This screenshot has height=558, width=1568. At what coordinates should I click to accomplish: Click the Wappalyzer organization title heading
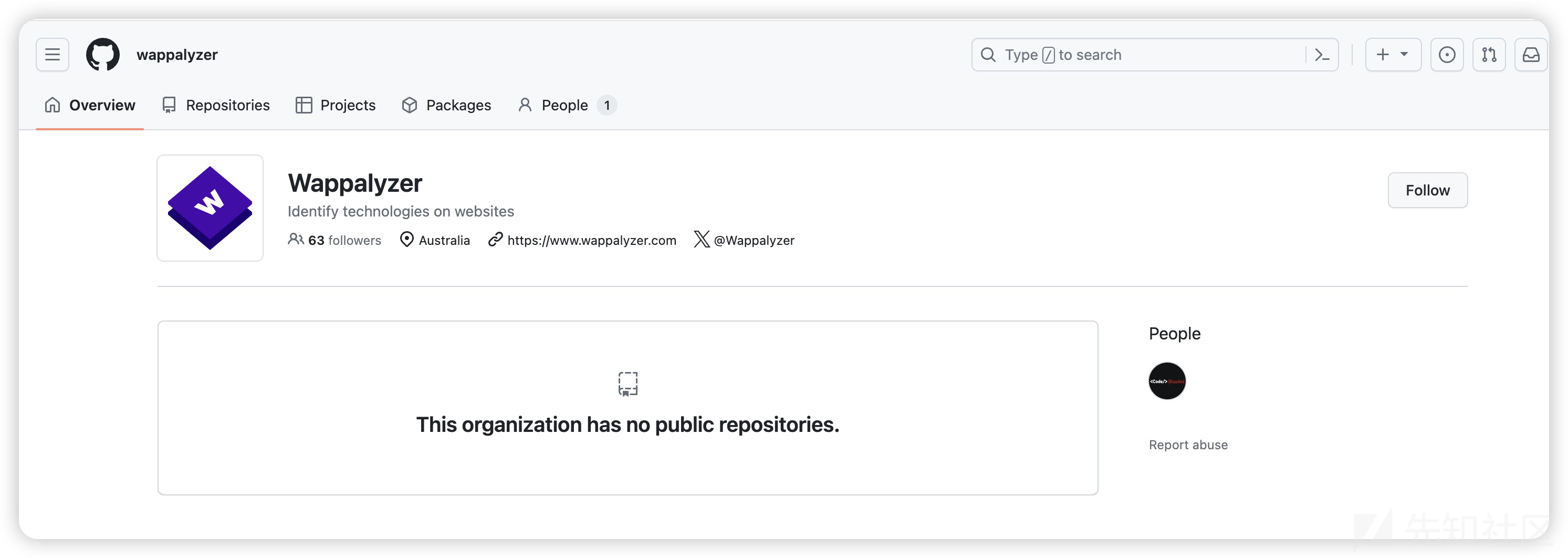click(x=355, y=183)
